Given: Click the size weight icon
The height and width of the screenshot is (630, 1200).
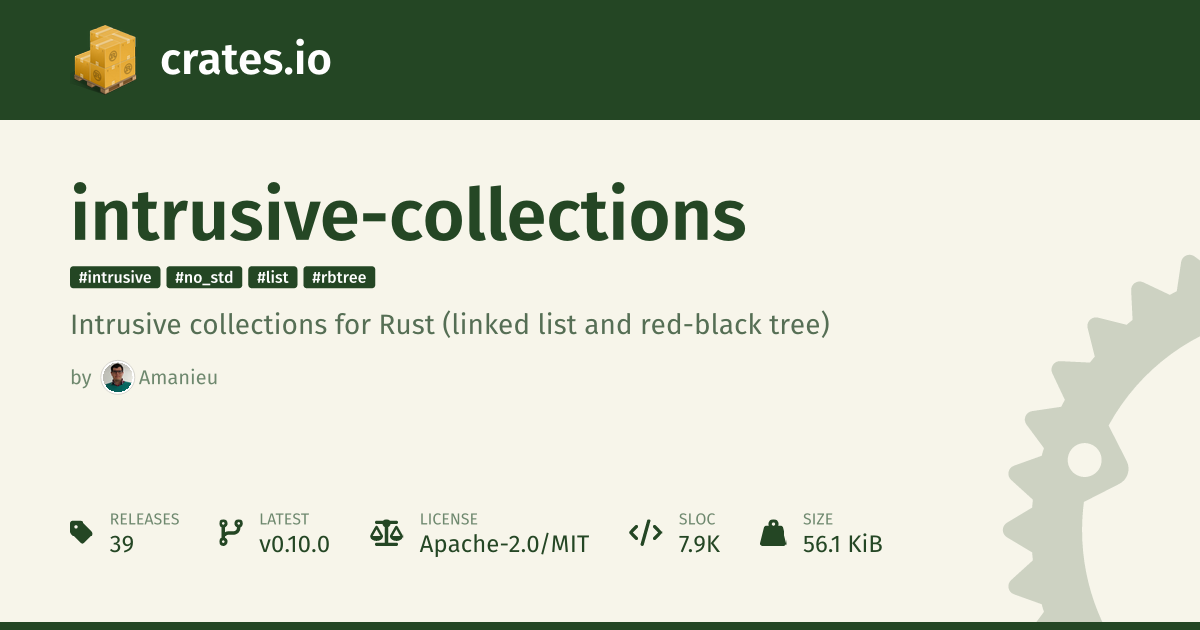Looking at the screenshot, I should tap(773, 533).
